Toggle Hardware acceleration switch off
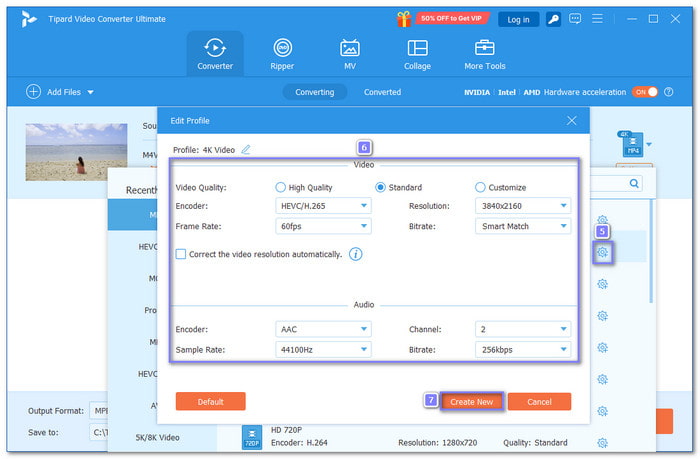The image size is (700, 459). [x=645, y=92]
